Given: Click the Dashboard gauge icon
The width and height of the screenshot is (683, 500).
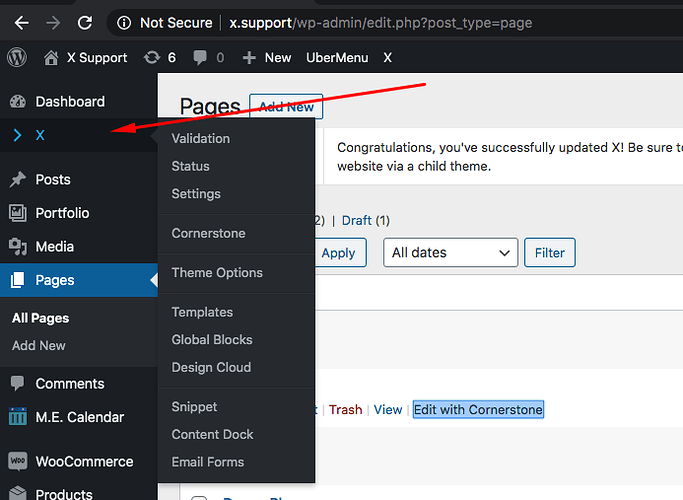Looking at the screenshot, I should click(18, 101).
